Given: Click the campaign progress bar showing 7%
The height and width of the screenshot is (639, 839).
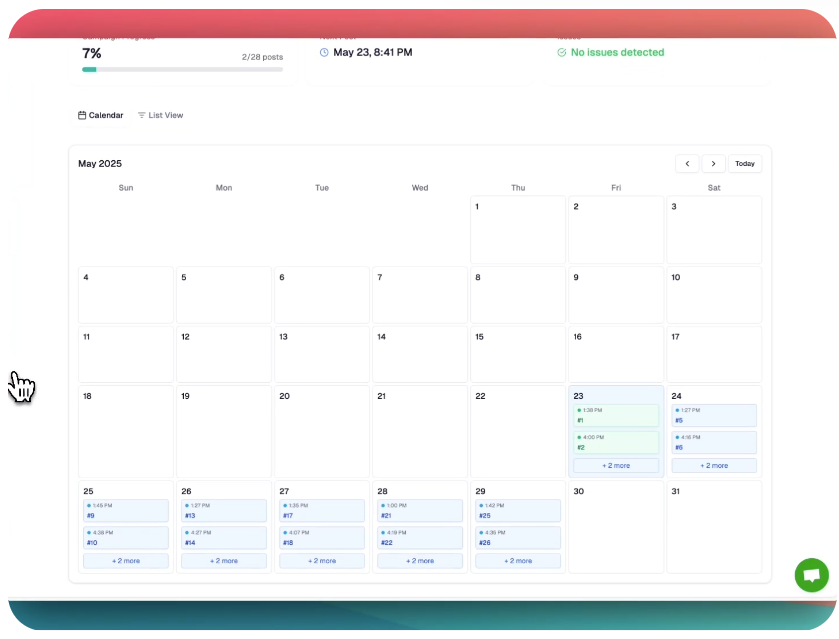Looking at the screenshot, I should (x=181, y=69).
